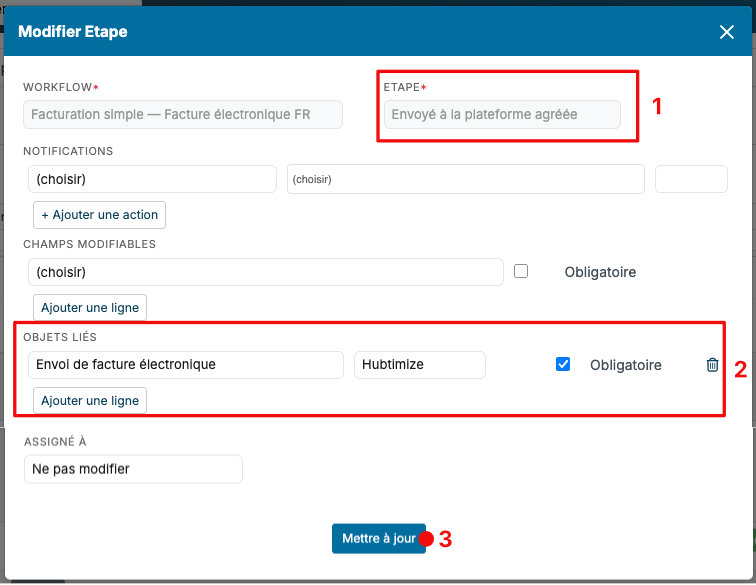756x585 pixels.
Task: Close the Modifier Etape dialog
Action: (726, 32)
